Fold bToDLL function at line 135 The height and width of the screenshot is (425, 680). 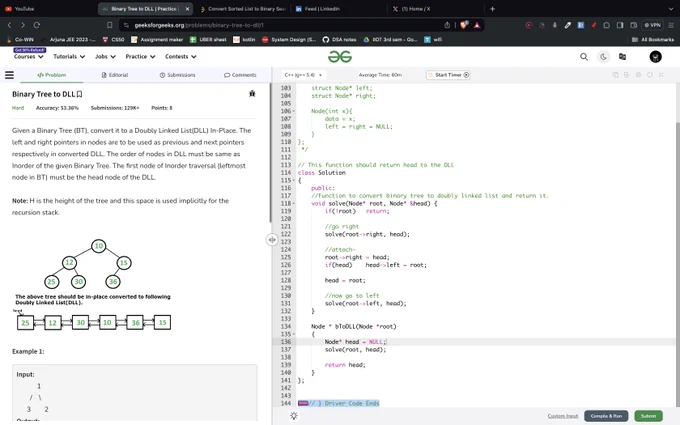[294, 334]
